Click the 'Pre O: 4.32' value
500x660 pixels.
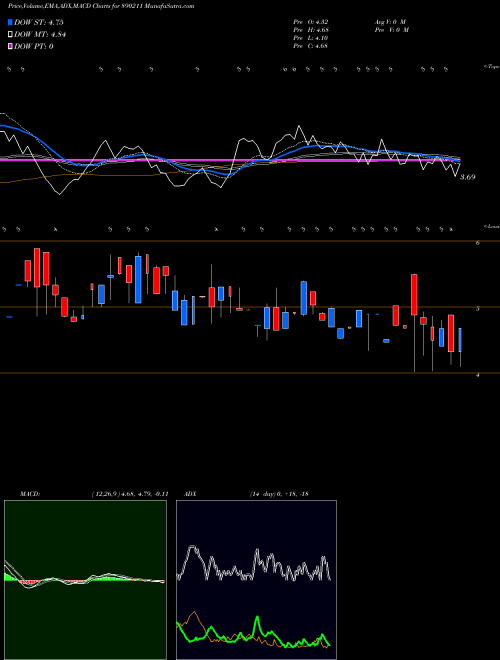311,21
